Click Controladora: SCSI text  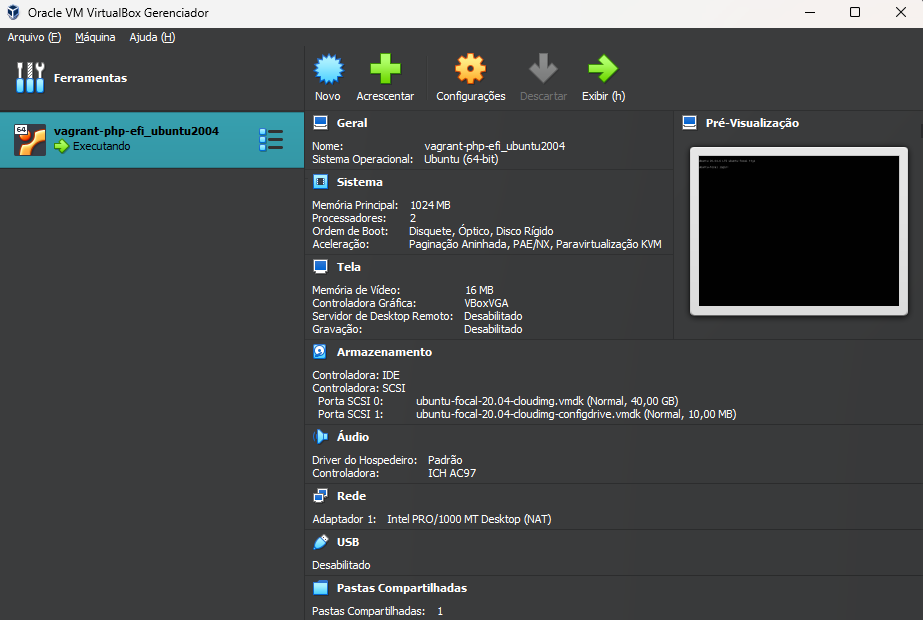(x=358, y=388)
